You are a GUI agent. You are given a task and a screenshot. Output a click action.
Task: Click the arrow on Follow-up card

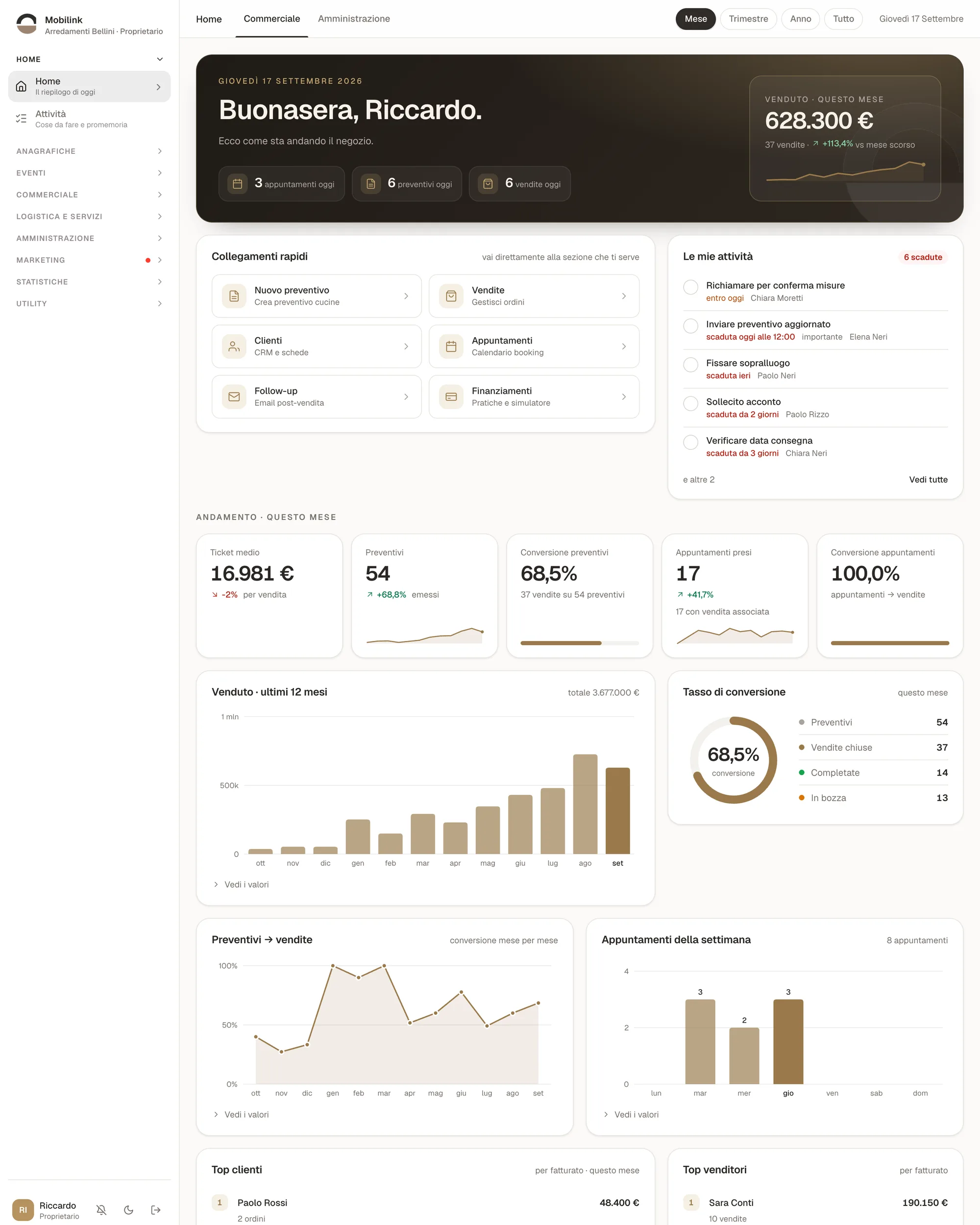point(406,396)
